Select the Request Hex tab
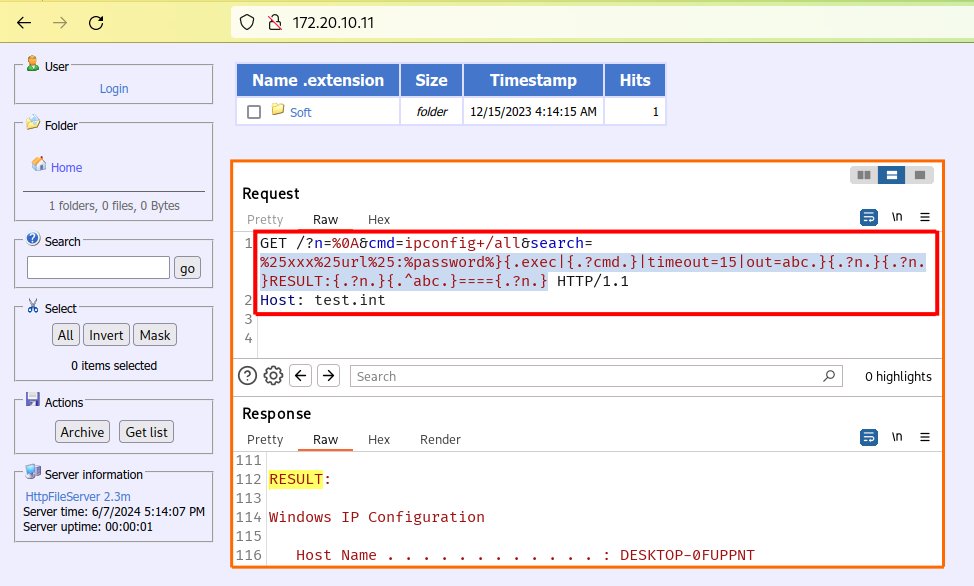Viewport: 974px width, 586px height. [379, 219]
